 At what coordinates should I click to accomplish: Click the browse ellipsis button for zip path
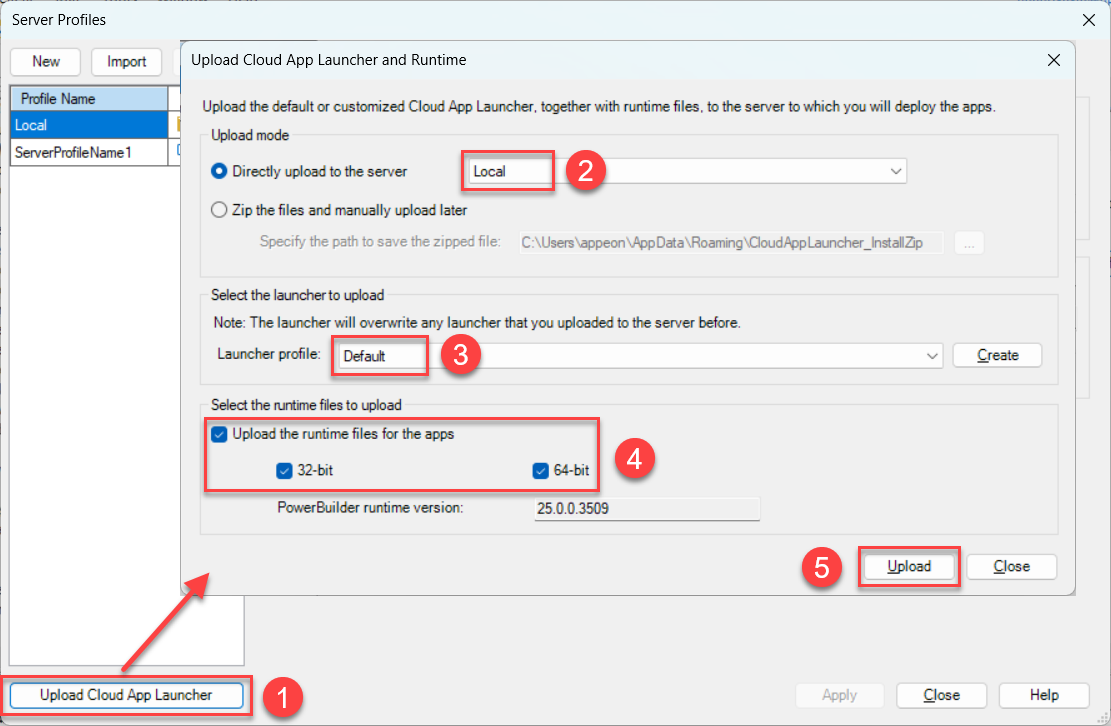969,242
